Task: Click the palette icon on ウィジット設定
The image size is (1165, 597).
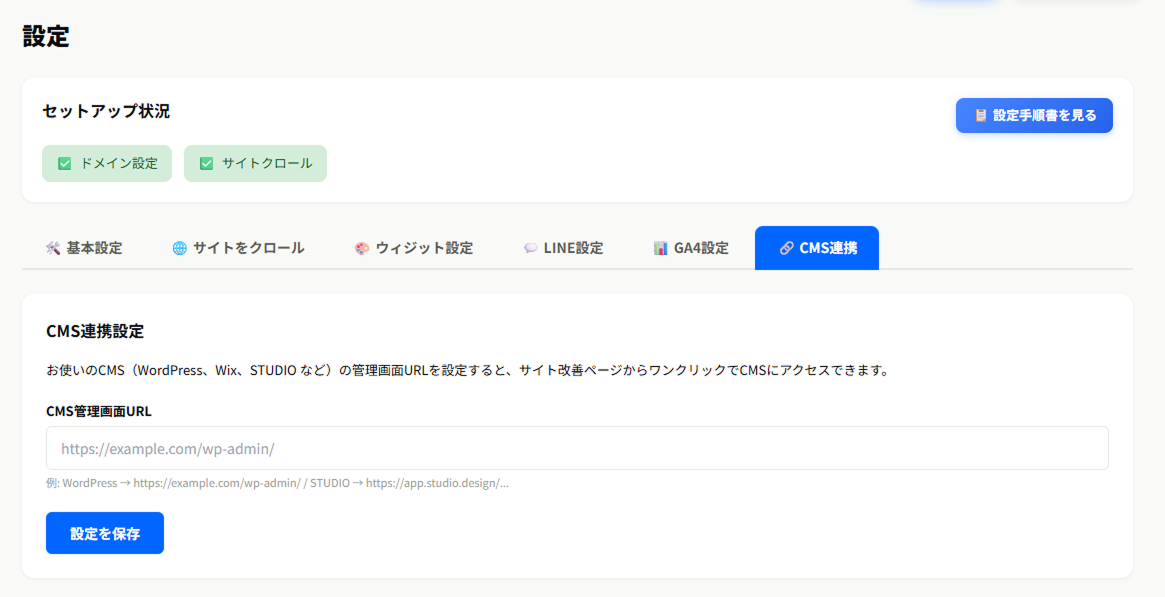Action: pos(362,248)
